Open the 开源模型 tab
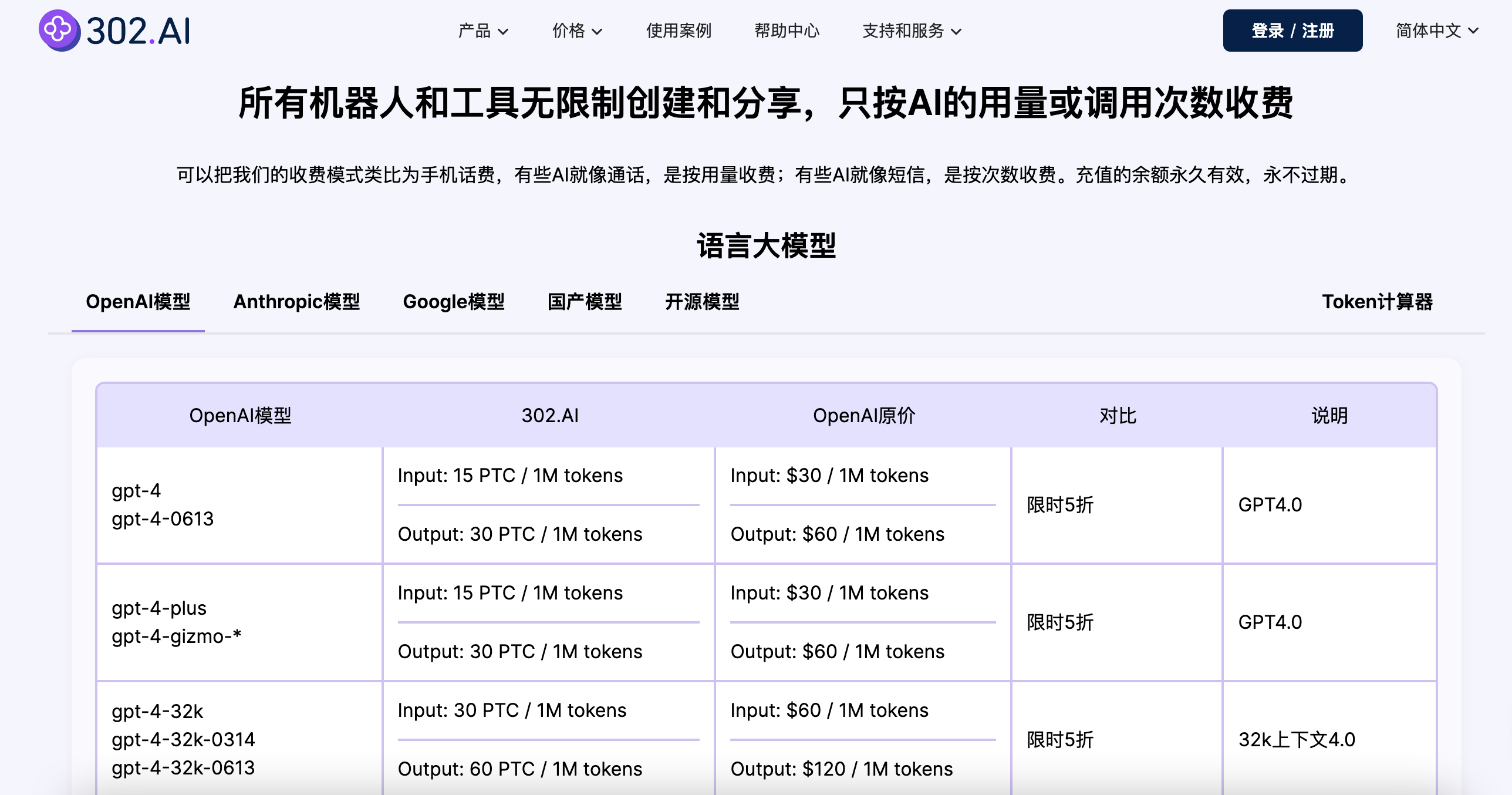The image size is (1512, 795). click(703, 302)
